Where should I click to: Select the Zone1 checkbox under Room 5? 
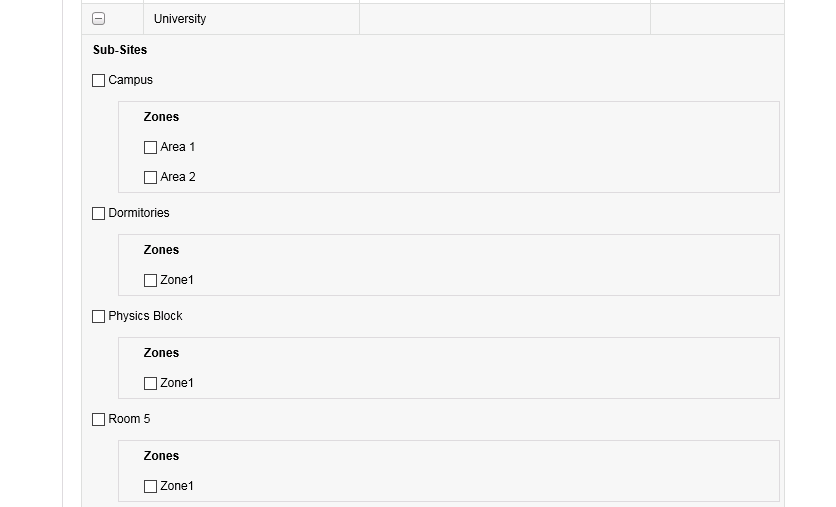coord(150,487)
